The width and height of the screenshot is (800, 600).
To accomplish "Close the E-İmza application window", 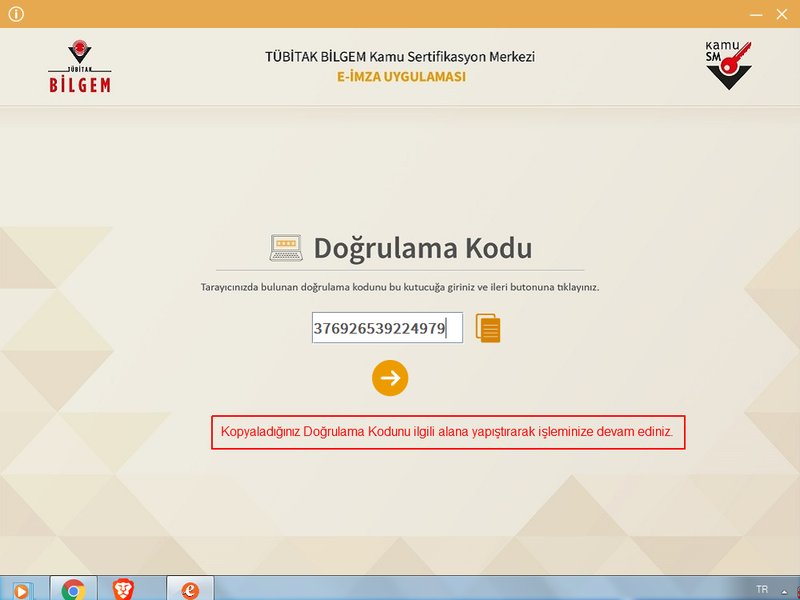I will (x=783, y=14).
